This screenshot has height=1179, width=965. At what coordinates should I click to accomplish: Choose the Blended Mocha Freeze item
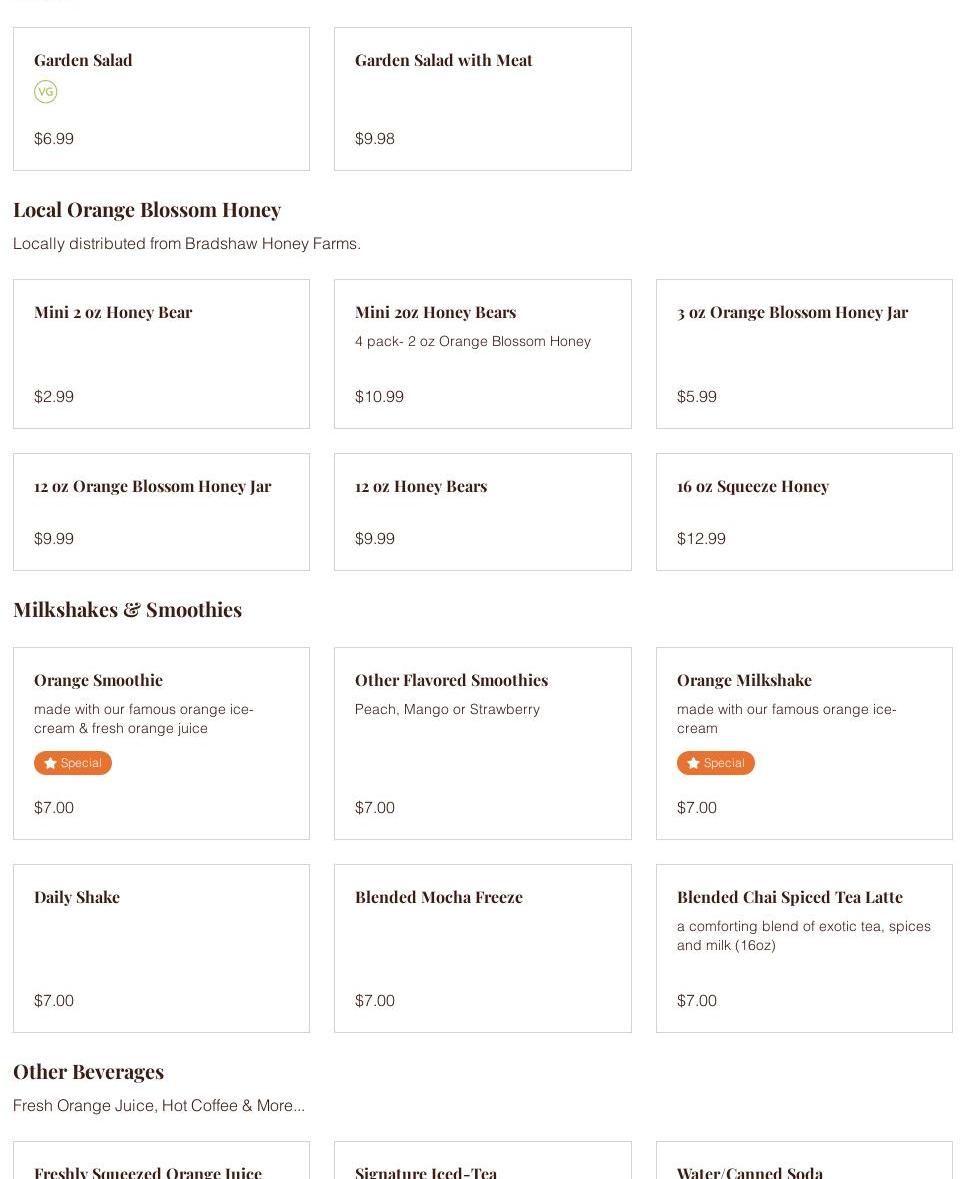tap(482, 947)
